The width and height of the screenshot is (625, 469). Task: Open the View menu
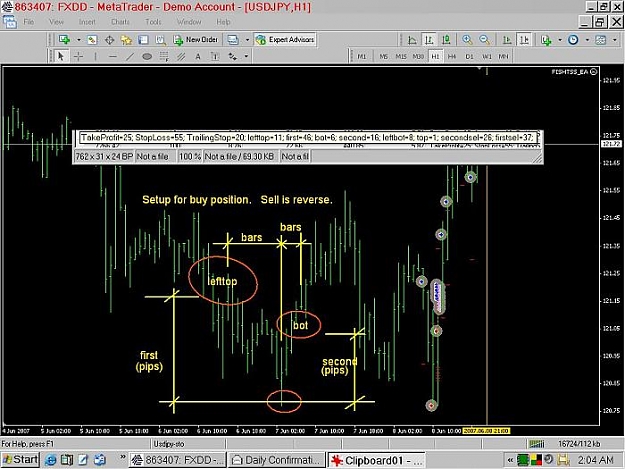tap(56, 22)
